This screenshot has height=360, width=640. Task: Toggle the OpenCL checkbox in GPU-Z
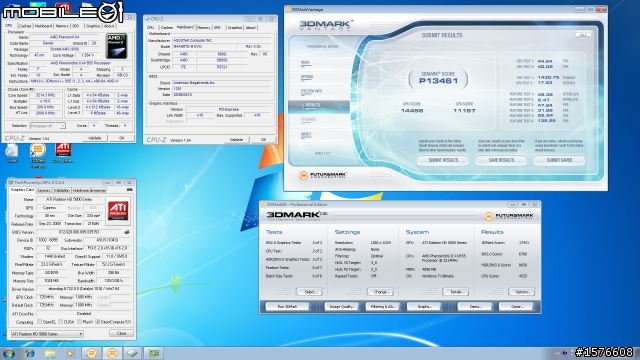pos(40,322)
